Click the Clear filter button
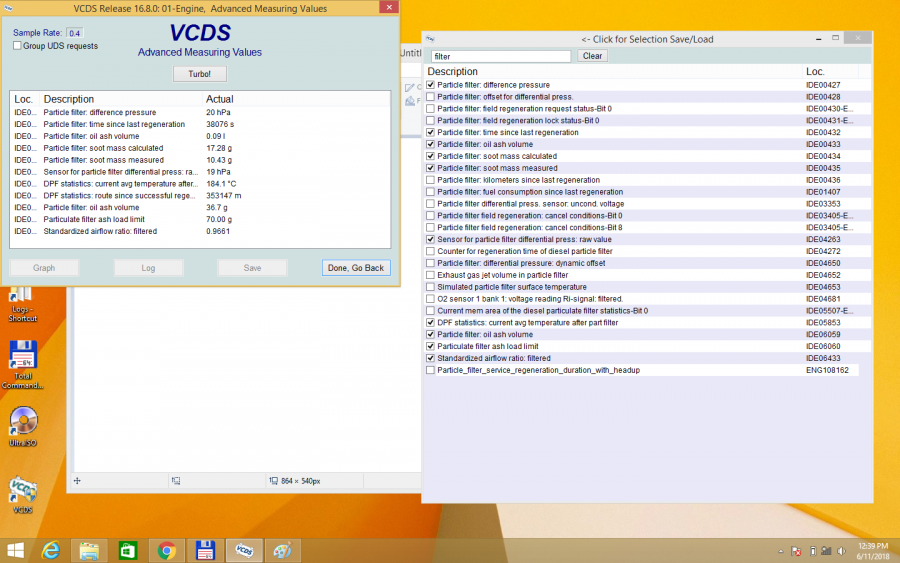Screen dimensions: 900x563 click(x=592, y=56)
